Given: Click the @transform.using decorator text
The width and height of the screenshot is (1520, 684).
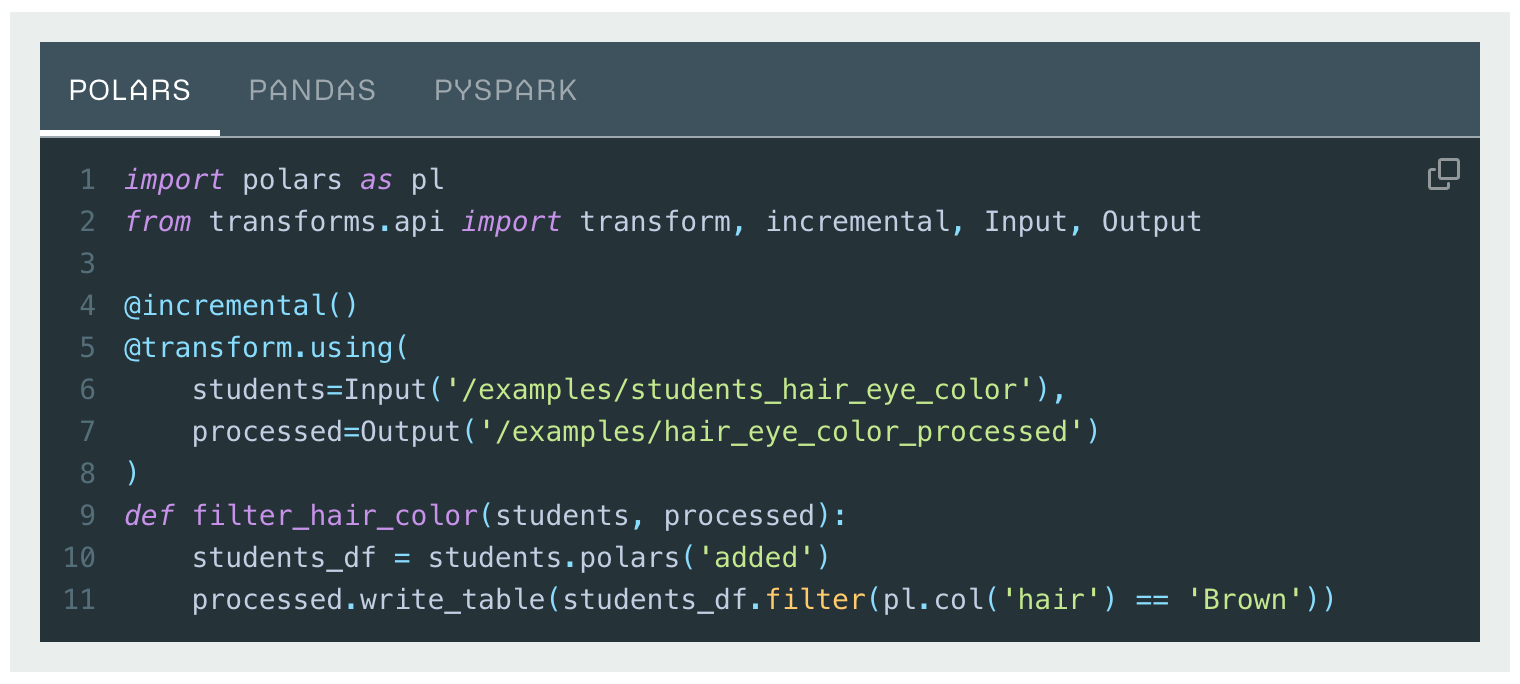Looking at the screenshot, I should [260, 347].
